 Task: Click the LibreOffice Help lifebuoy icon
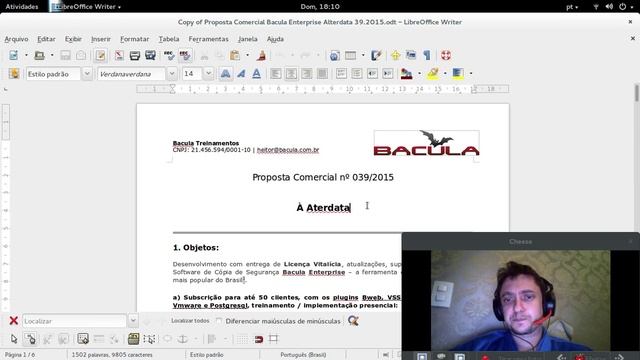coord(446,55)
